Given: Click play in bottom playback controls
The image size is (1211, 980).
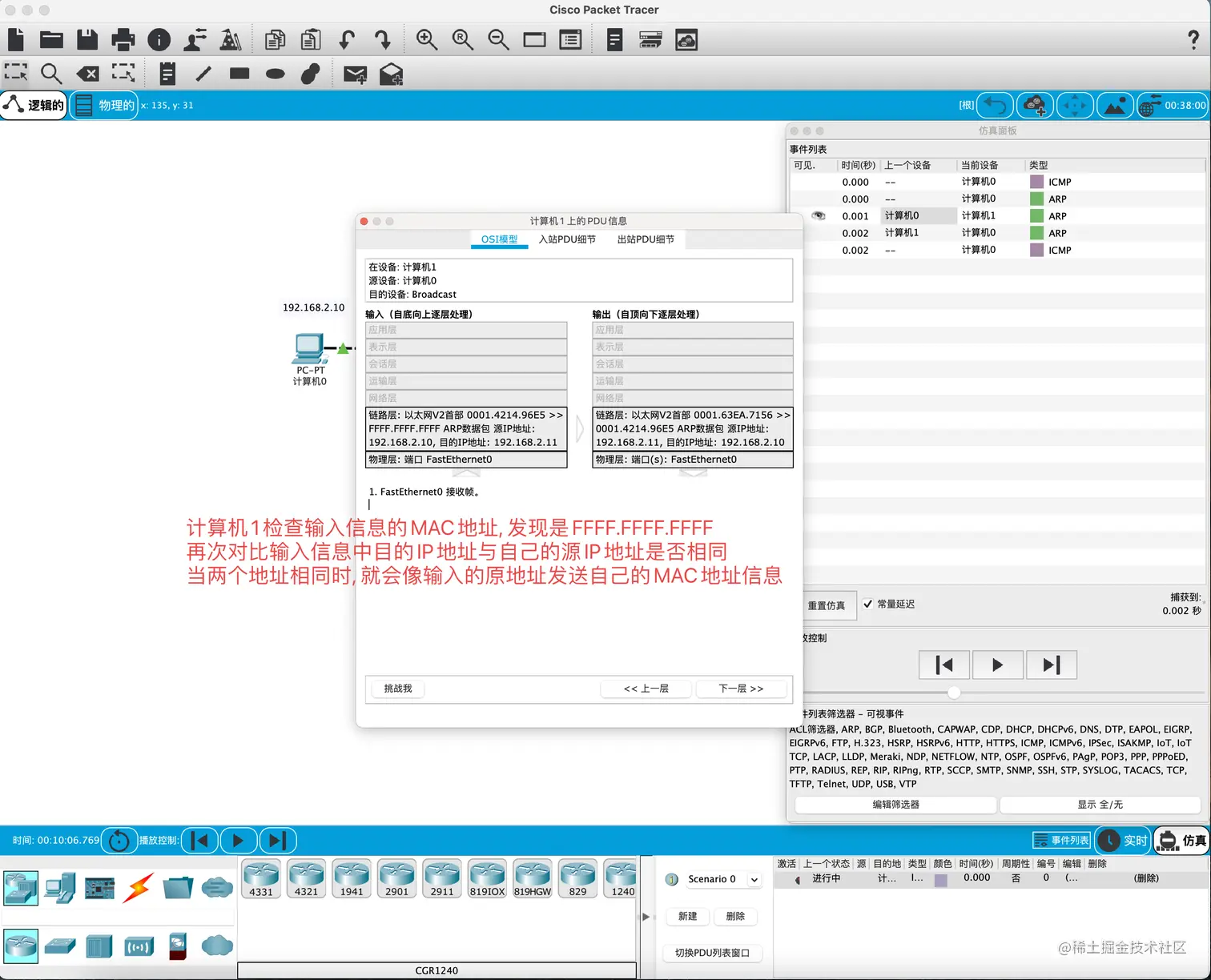Looking at the screenshot, I should pos(238,840).
